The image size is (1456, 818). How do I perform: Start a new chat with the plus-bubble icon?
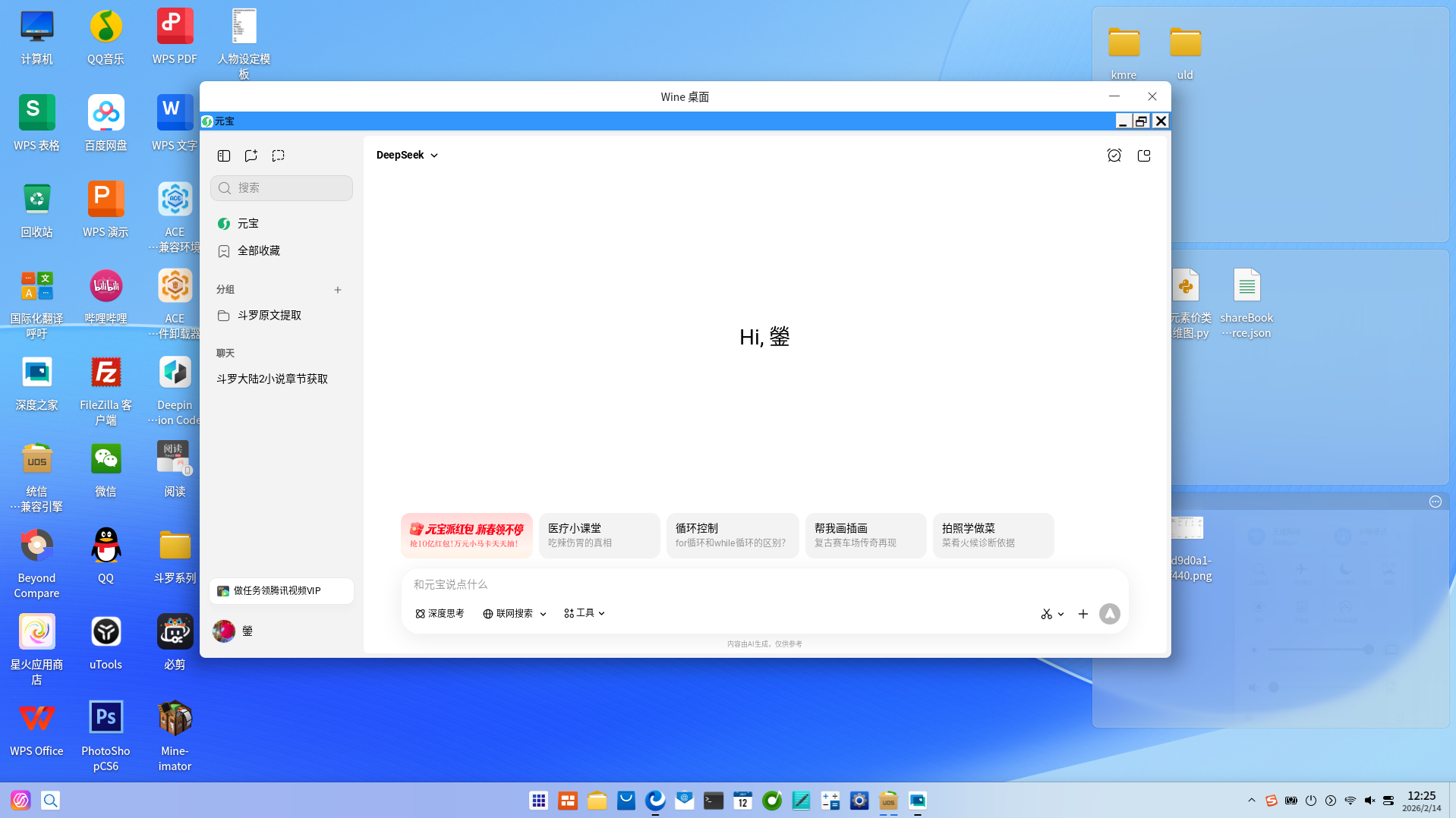[251, 156]
